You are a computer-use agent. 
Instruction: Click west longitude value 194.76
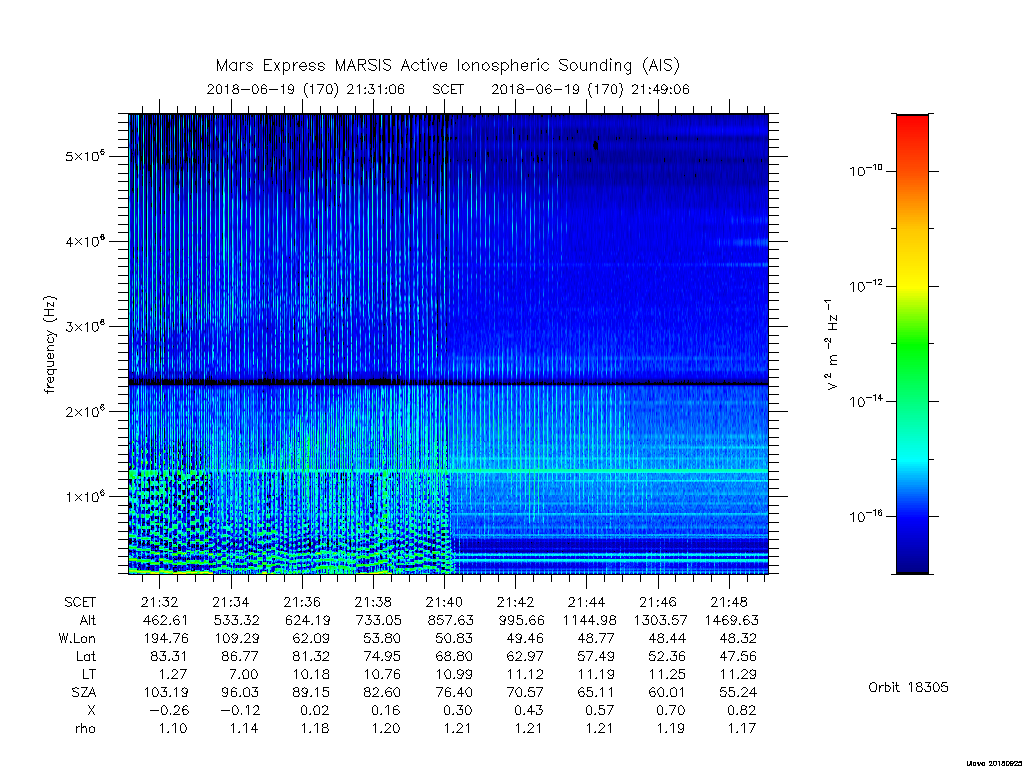coord(165,638)
